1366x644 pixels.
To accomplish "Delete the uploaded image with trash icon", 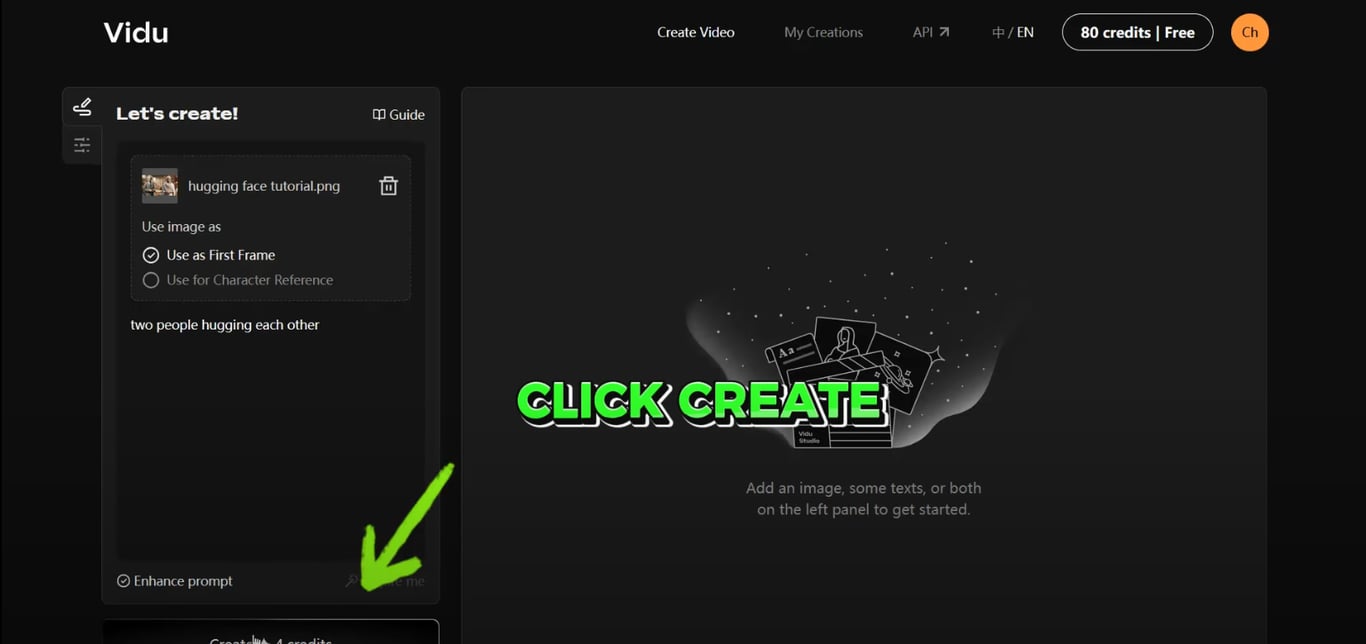I will (x=388, y=186).
